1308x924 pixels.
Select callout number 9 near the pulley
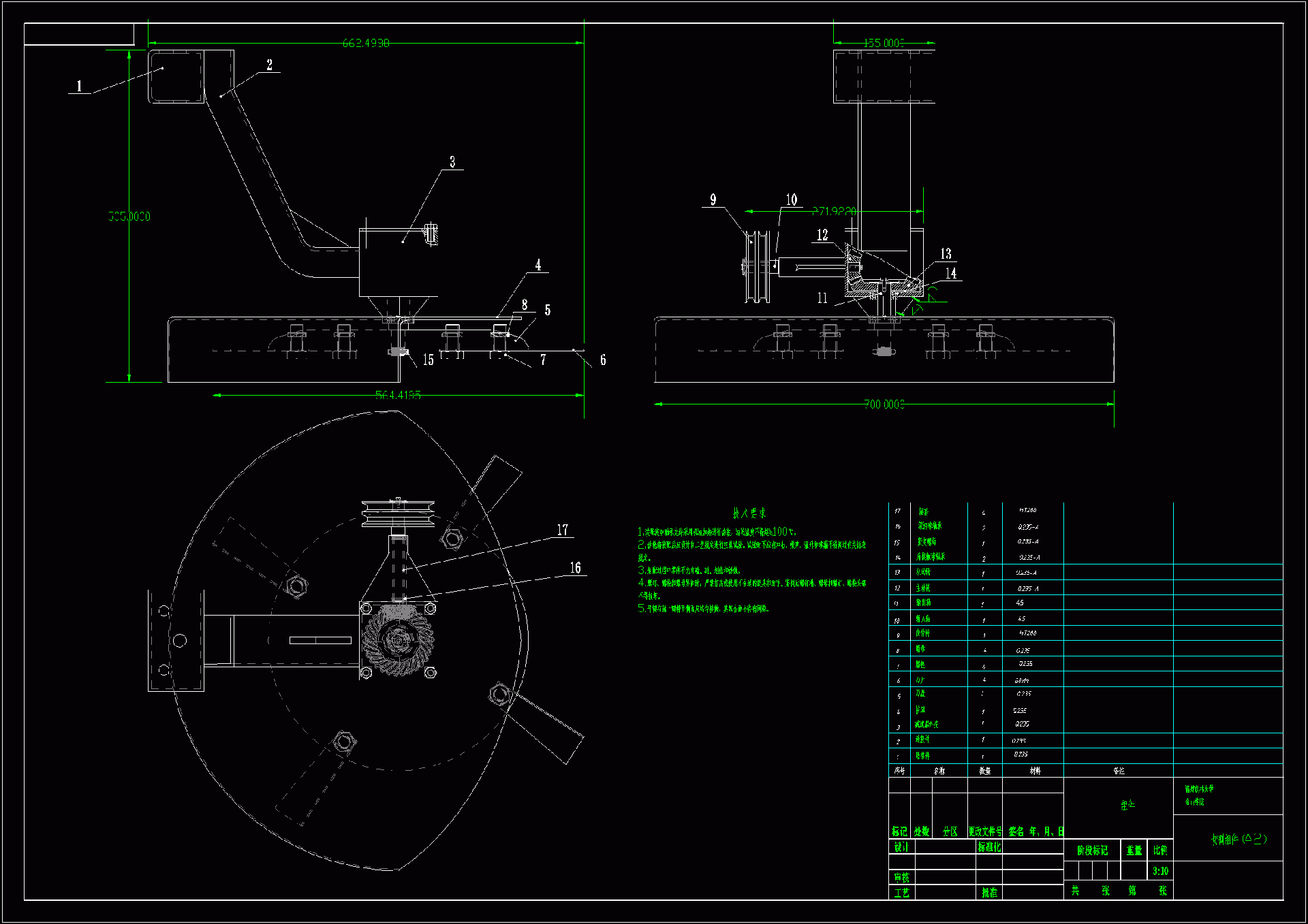pyautogui.click(x=713, y=200)
